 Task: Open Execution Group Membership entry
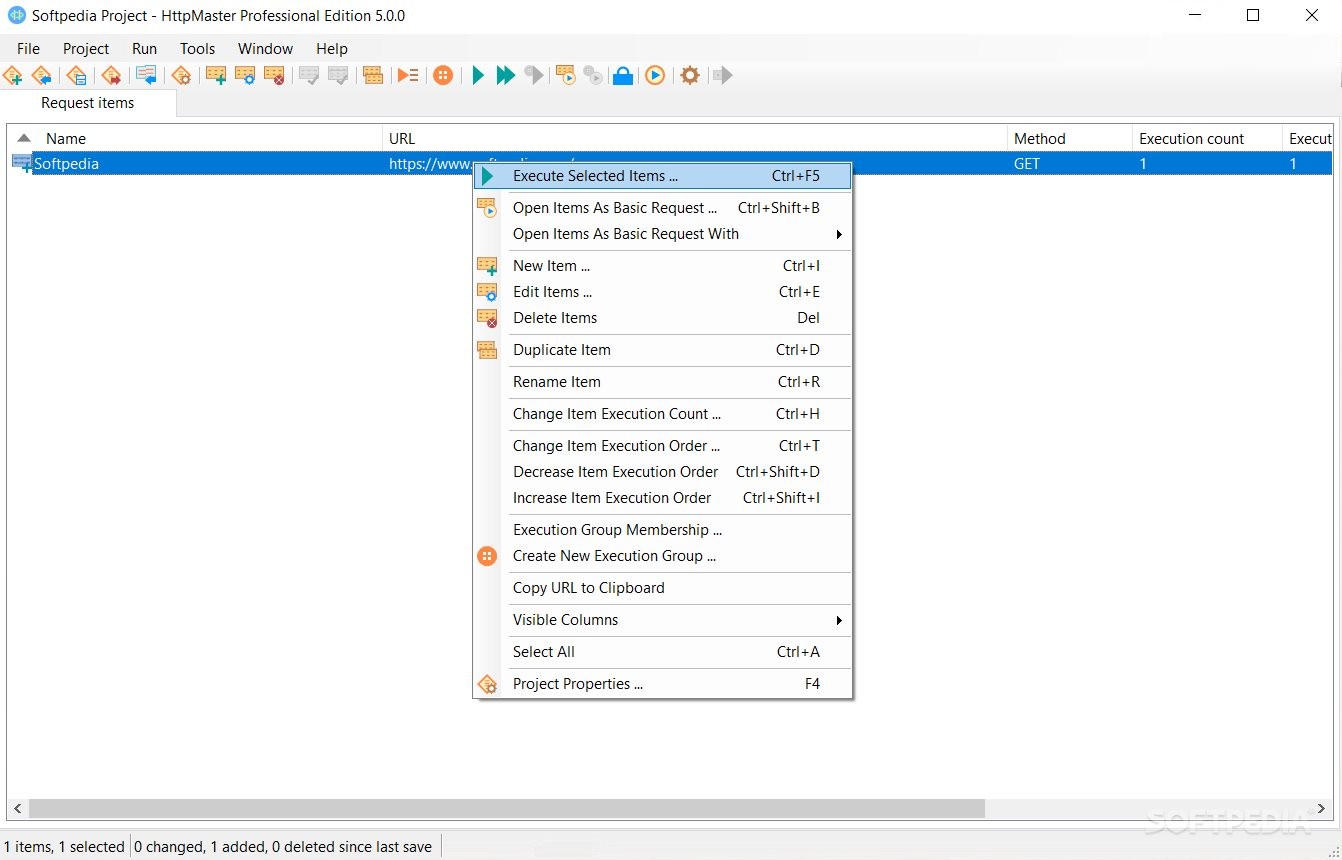(663, 530)
